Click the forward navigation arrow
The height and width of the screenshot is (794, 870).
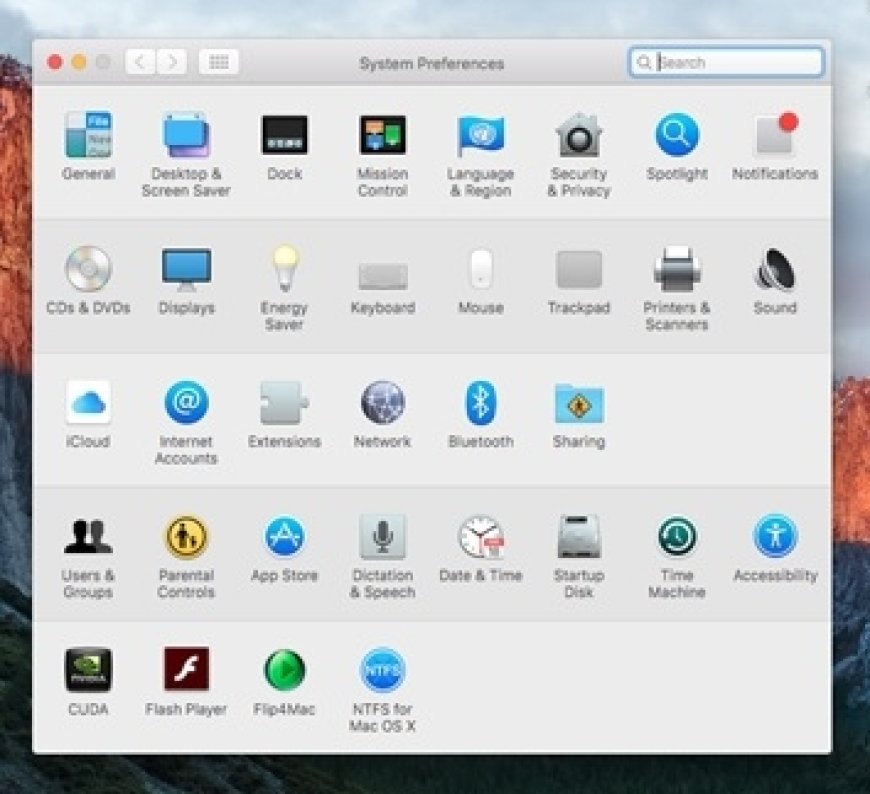(171, 62)
